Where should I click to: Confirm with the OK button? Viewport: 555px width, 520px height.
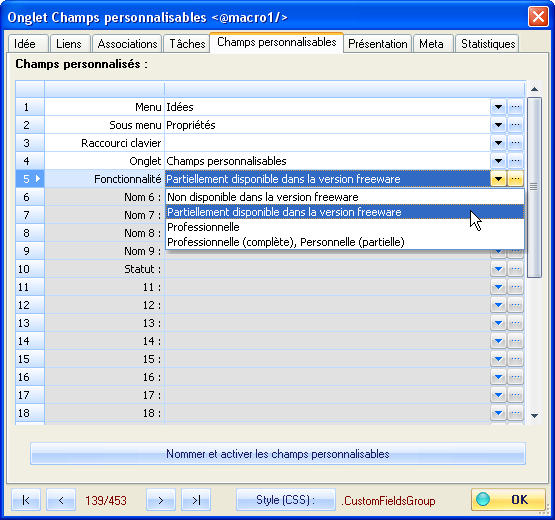pyautogui.click(x=508, y=499)
